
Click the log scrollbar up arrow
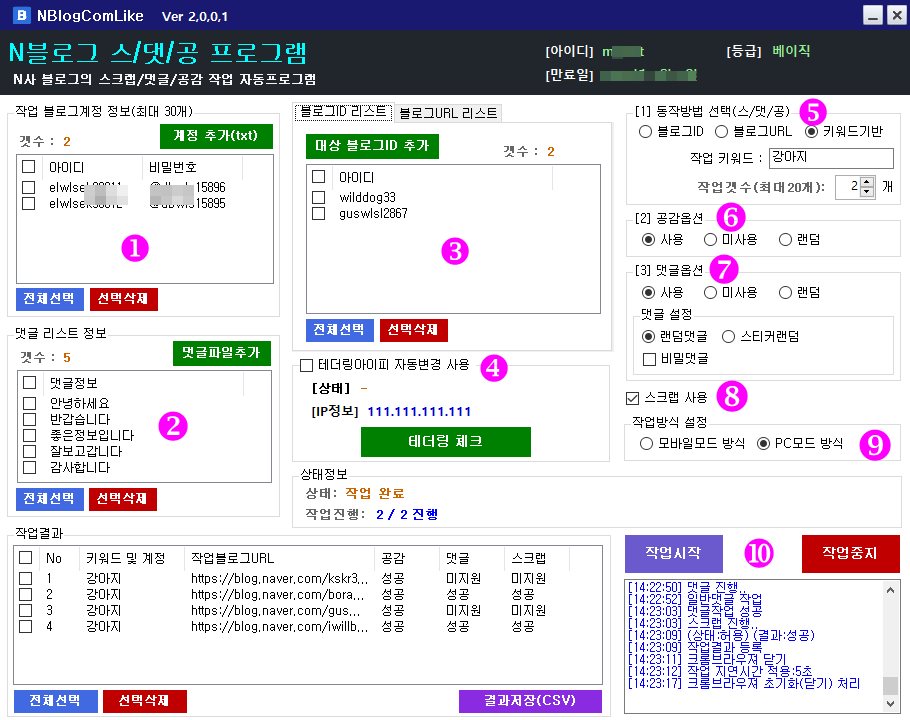(x=890, y=590)
